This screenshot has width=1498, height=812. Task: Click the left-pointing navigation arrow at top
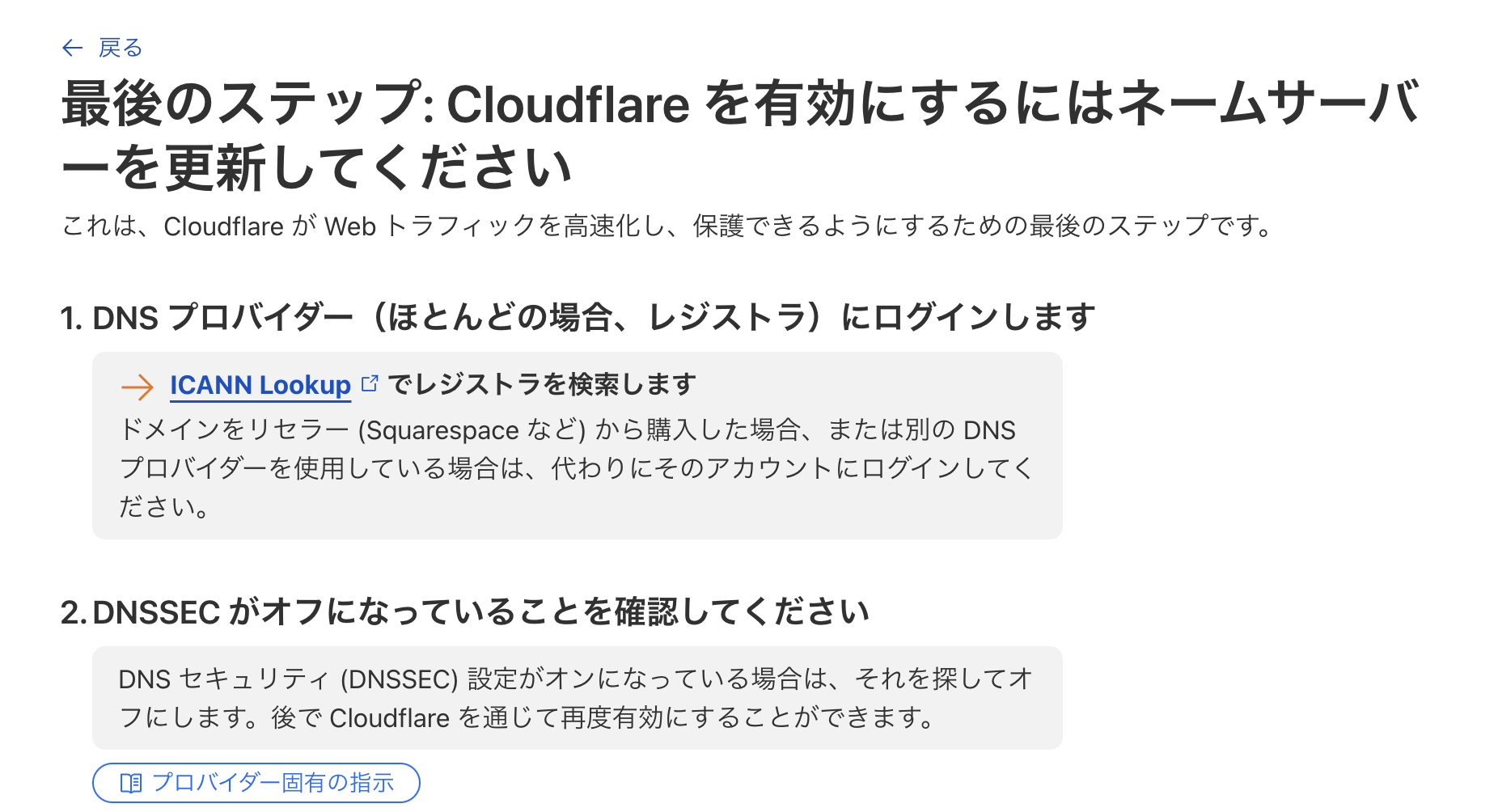click(73, 48)
